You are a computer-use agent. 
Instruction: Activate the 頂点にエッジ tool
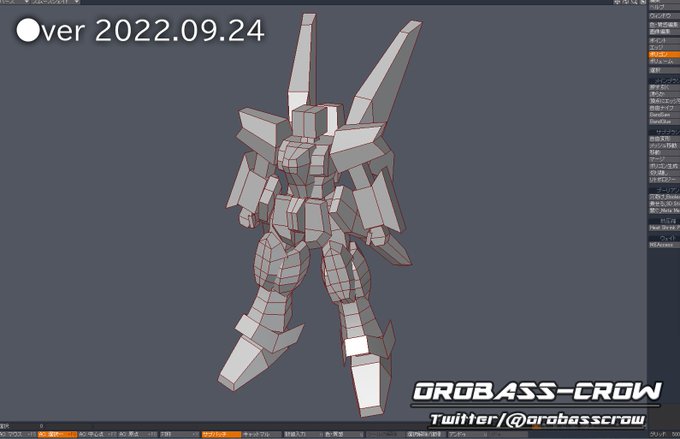[664, 101]
